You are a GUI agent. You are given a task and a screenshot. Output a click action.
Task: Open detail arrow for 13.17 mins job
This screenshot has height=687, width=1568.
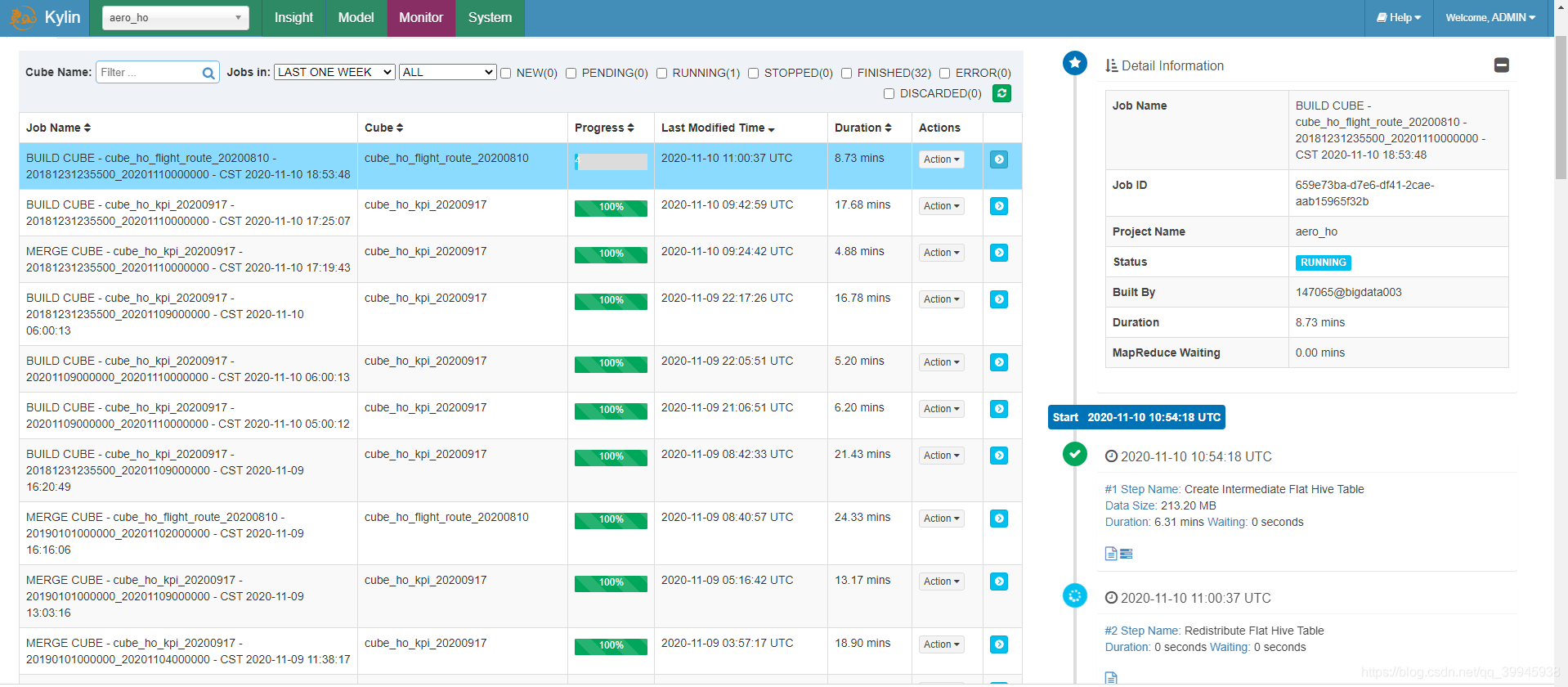(x=999, y=581)
